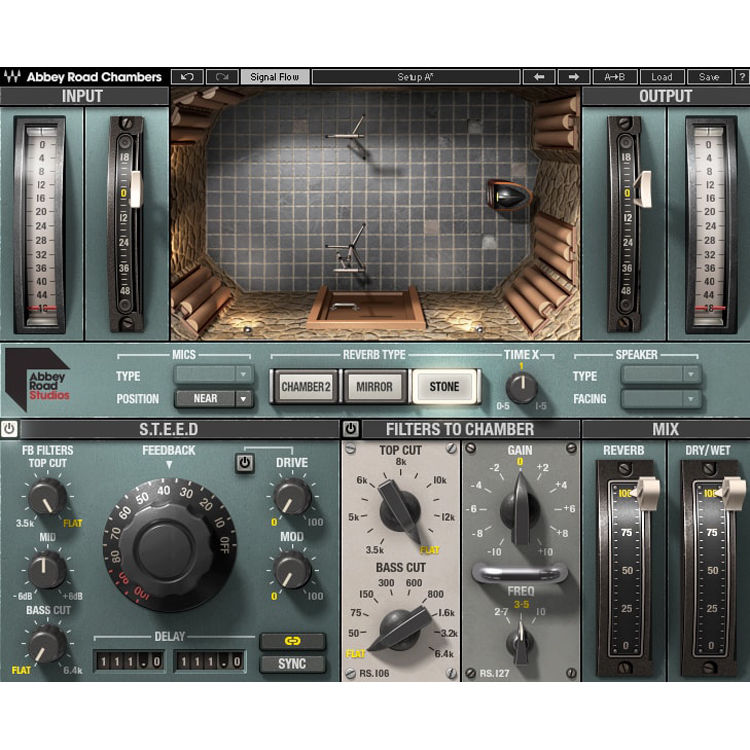Image resolution: width=750 pixels, height=750 pixels.
Task: Toggle the Drive power button
Action: pos(243,462)
